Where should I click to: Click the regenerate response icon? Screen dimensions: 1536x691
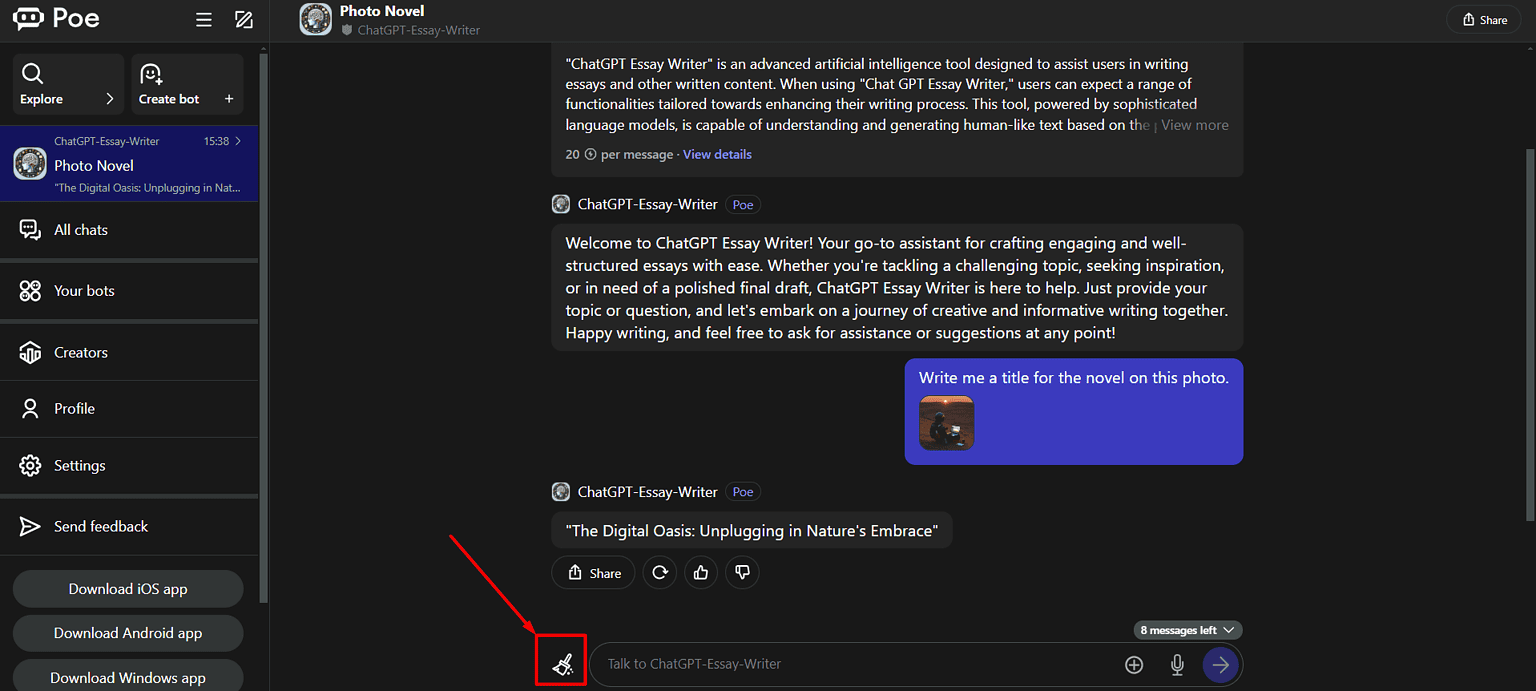(659, 573)
